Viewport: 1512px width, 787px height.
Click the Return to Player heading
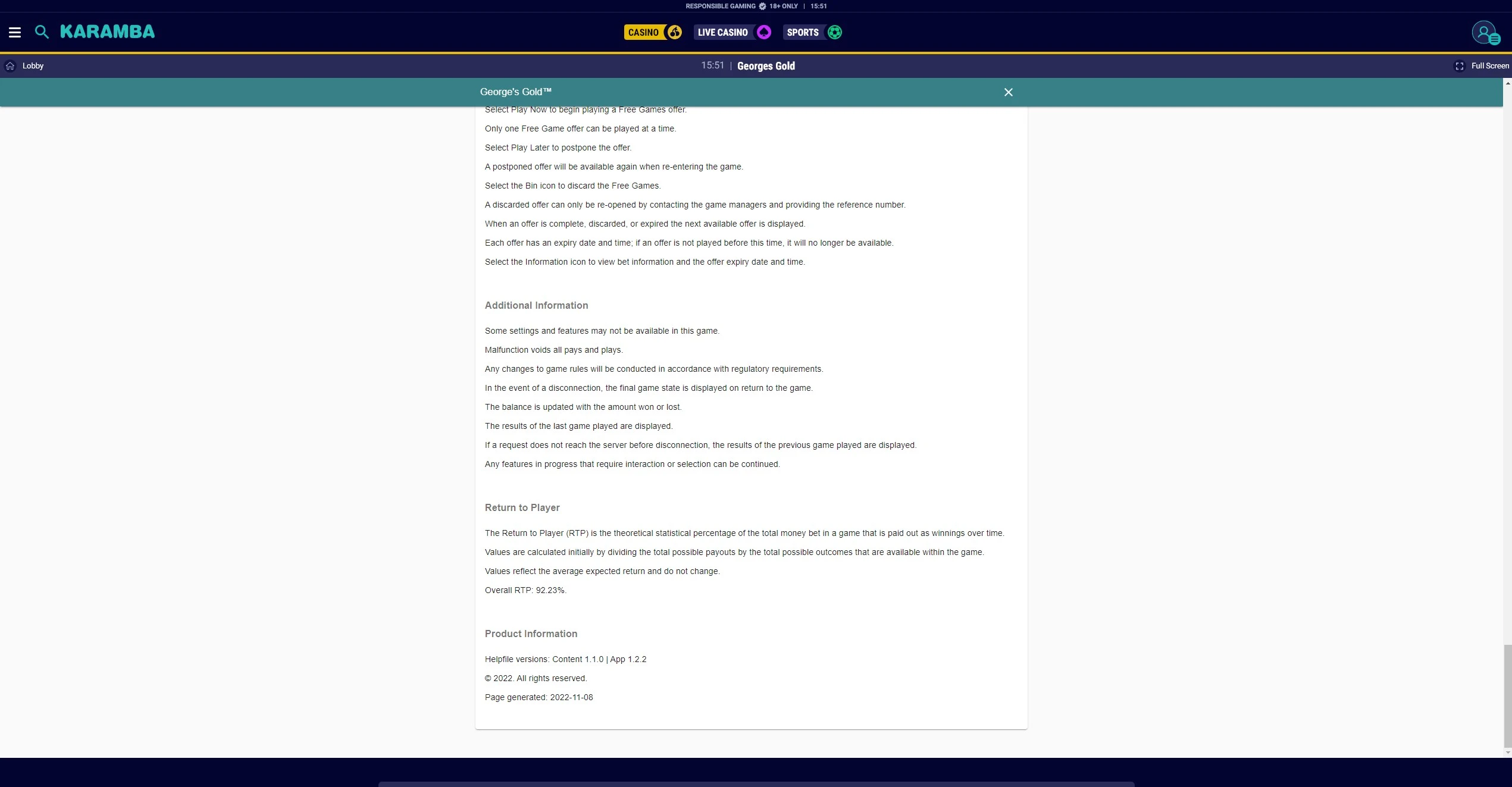522,507
